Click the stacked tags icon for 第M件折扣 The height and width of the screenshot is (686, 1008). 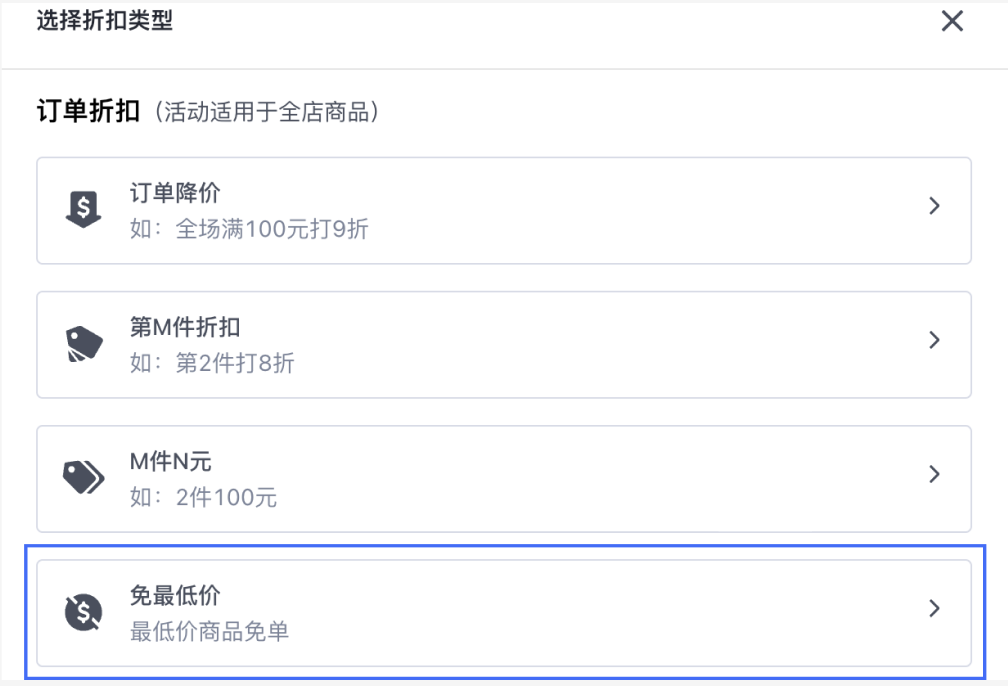click(x=84, y=344)
